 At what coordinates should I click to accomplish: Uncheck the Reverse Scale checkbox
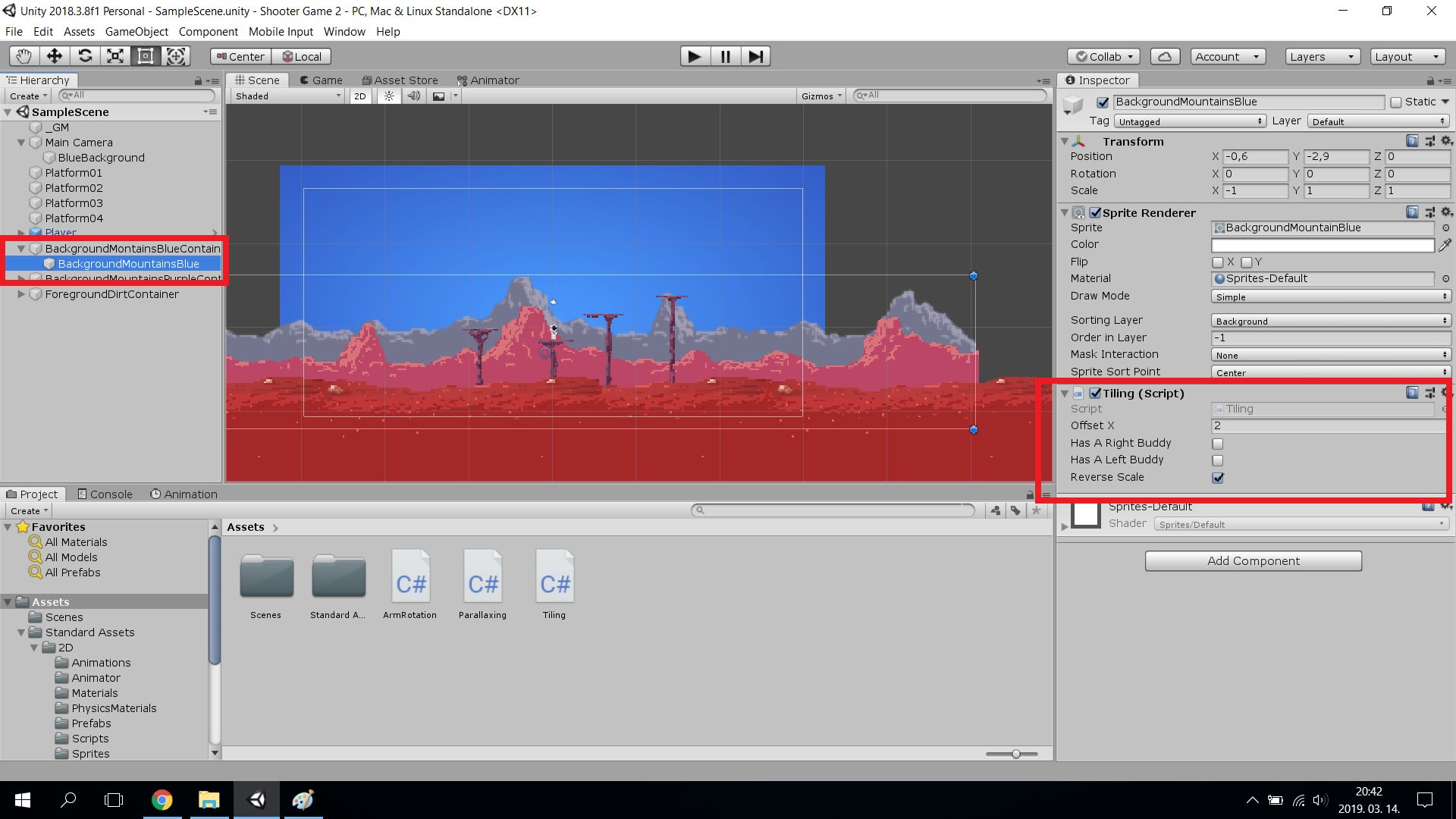[1218, 478]
